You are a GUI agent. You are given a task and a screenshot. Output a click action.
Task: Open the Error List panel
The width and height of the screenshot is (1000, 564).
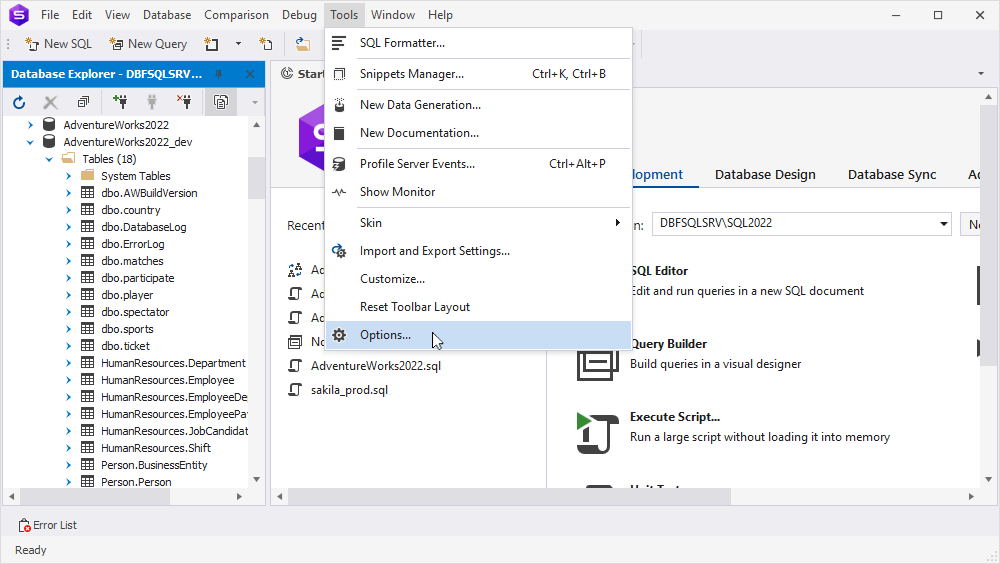tap(47, 525)
